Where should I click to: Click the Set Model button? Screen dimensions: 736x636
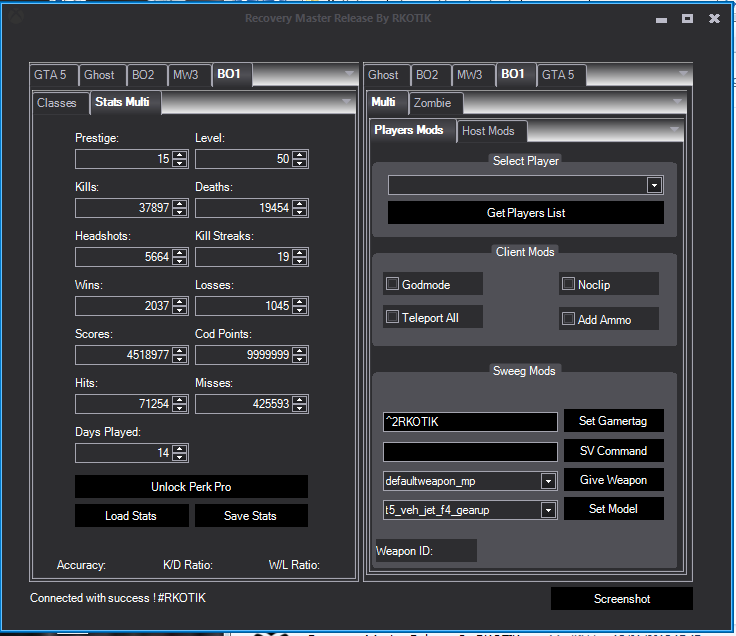tap(613, 509)
